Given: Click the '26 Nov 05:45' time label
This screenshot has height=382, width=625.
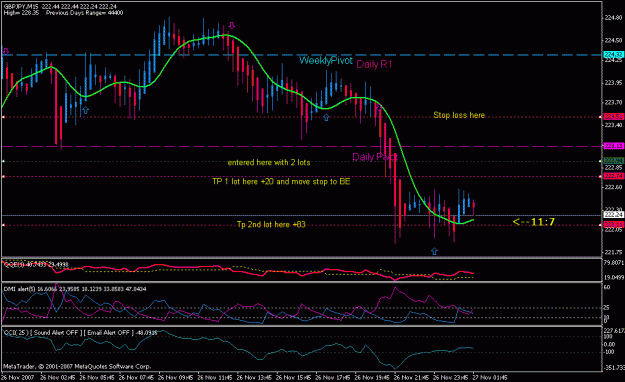Looking at the screenshot, I should pos(97,377).
